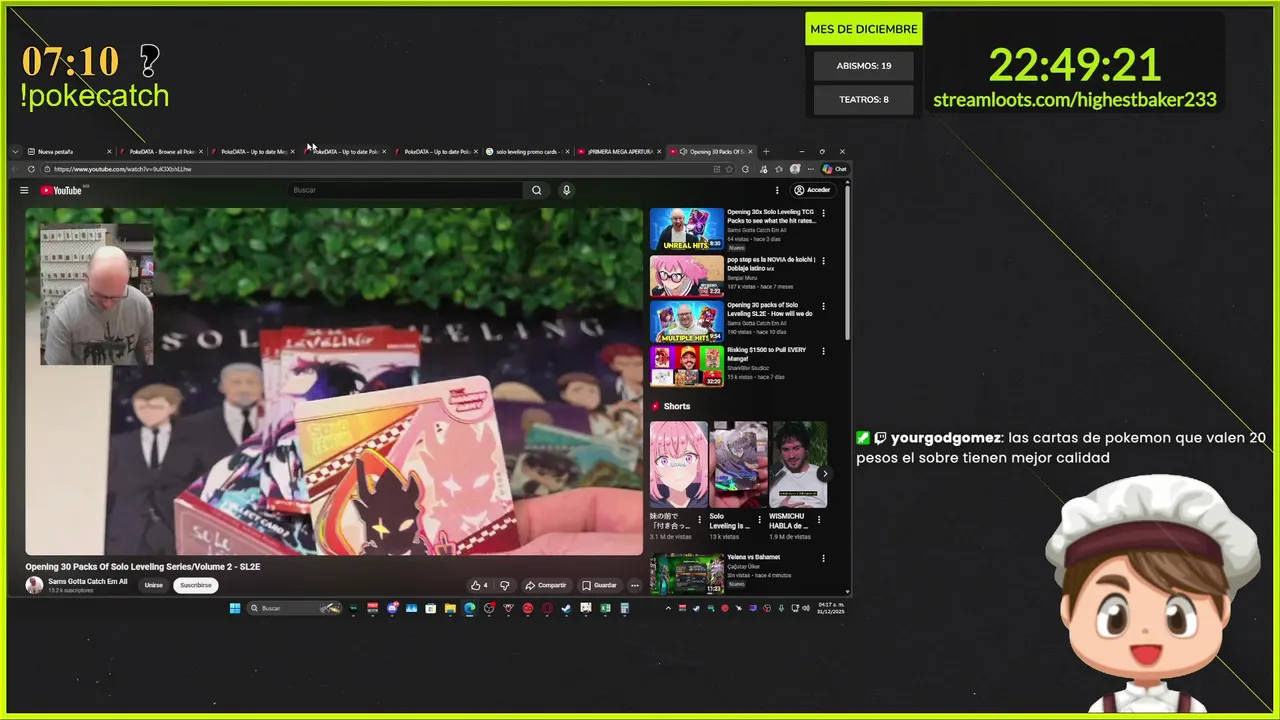Click the Compartir share button
The image size is (1280, 720).
tap(546, 585)
